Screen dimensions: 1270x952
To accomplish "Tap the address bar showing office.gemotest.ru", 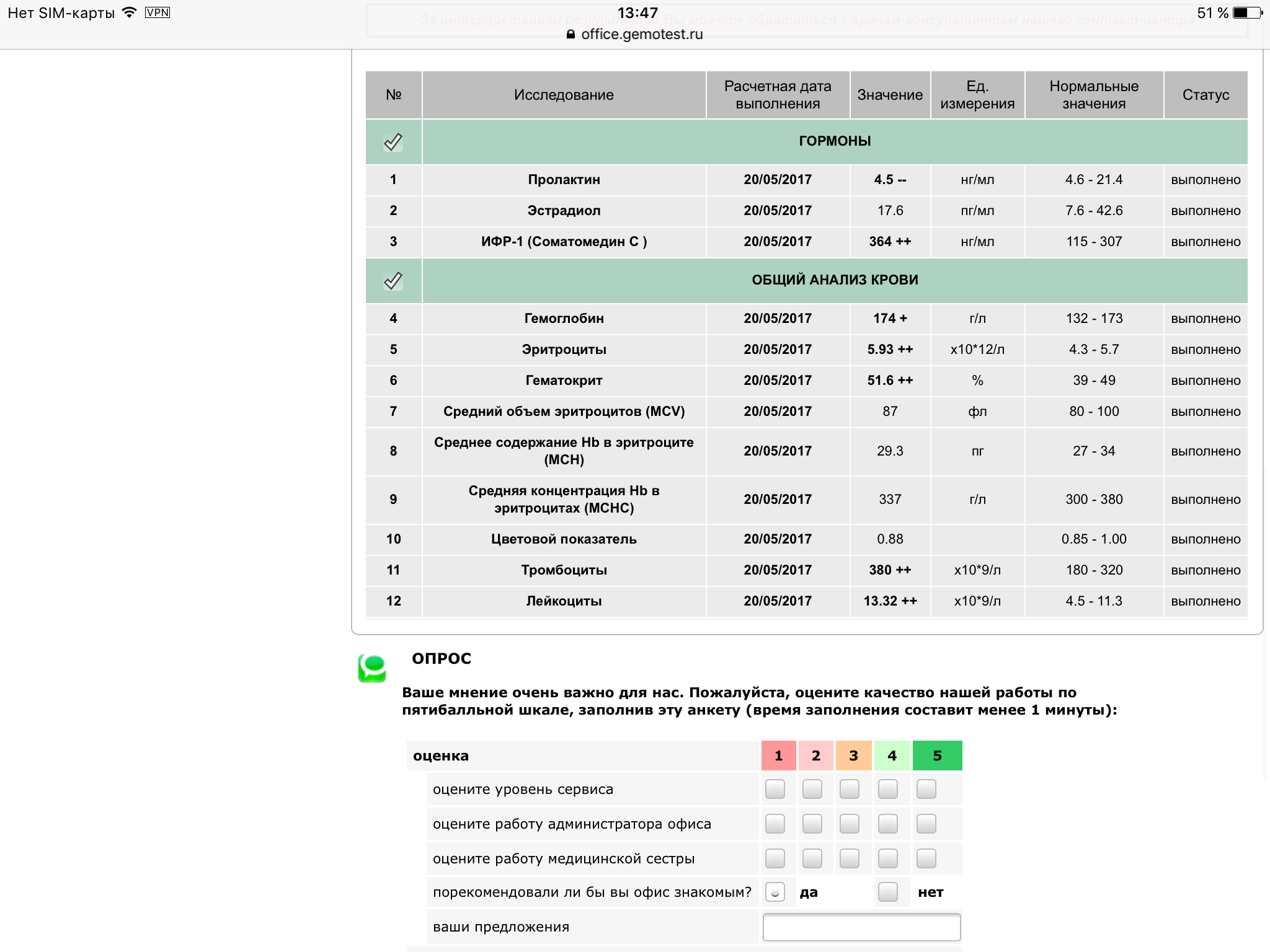I will click(x=641, y=35).
